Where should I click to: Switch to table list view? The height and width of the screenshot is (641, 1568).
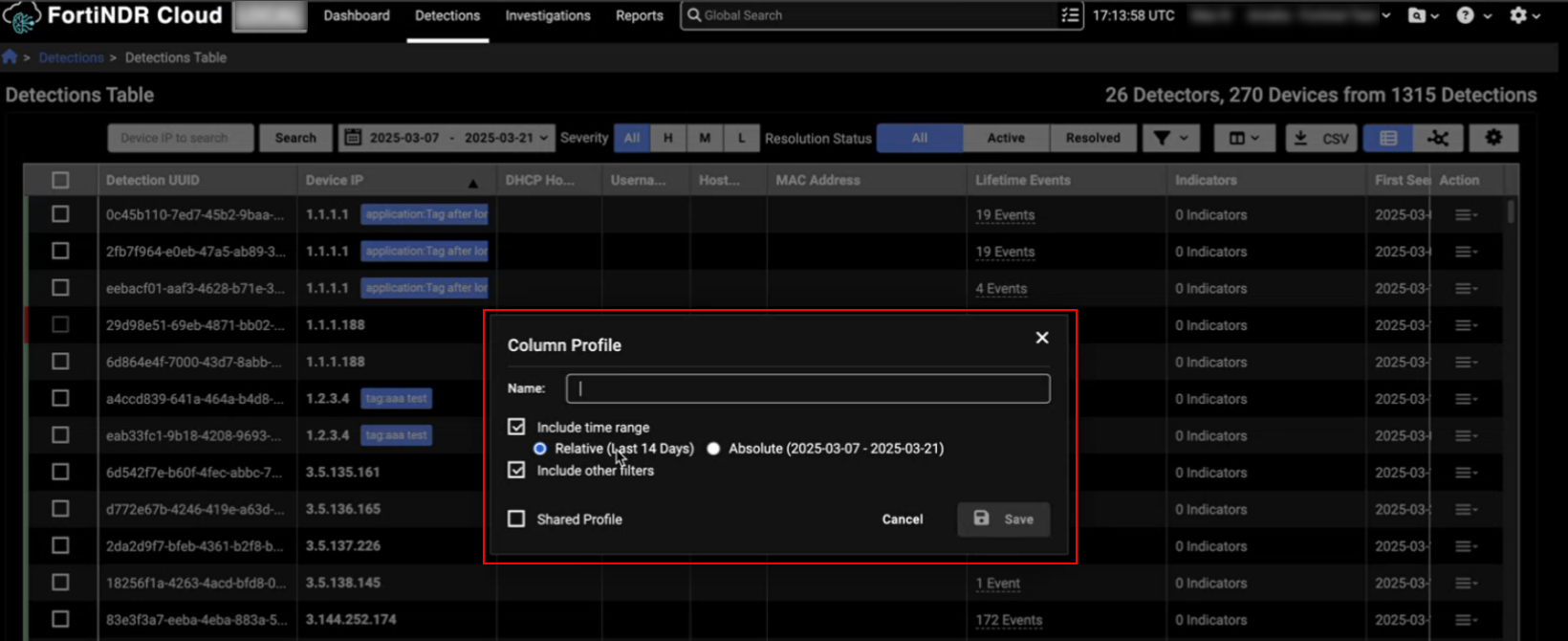[x=1388, y=138]
